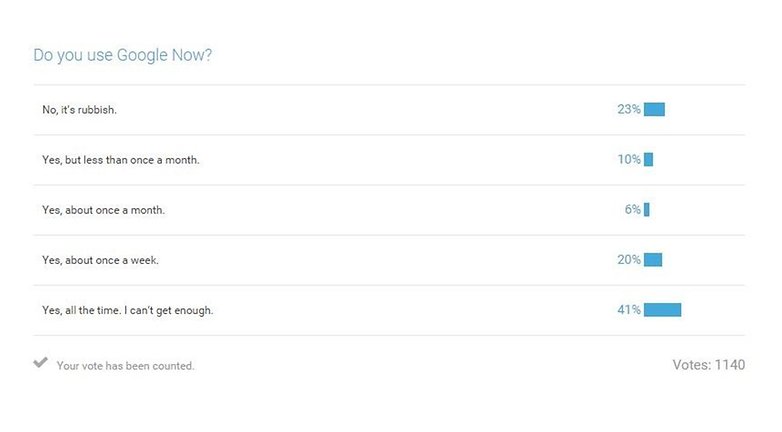Viewport: 782px width, 432px height.
Task: Click the 'Your vote has been counted.' message
Action: click(x=125, y=366)
